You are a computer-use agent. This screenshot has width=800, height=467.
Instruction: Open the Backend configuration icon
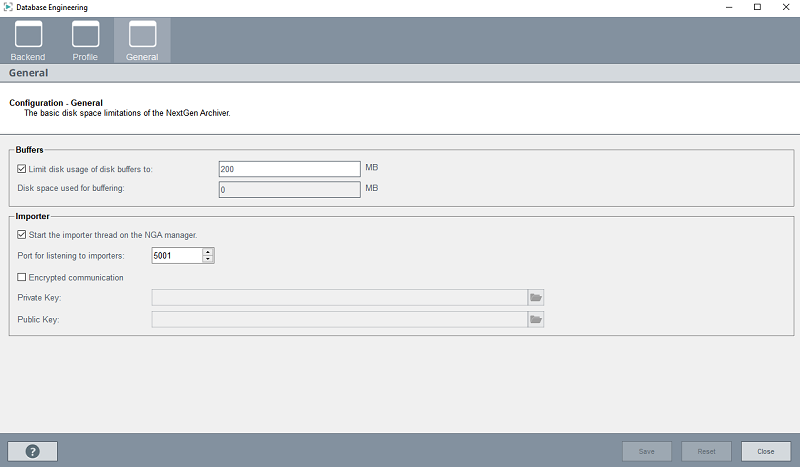point(28,36)
